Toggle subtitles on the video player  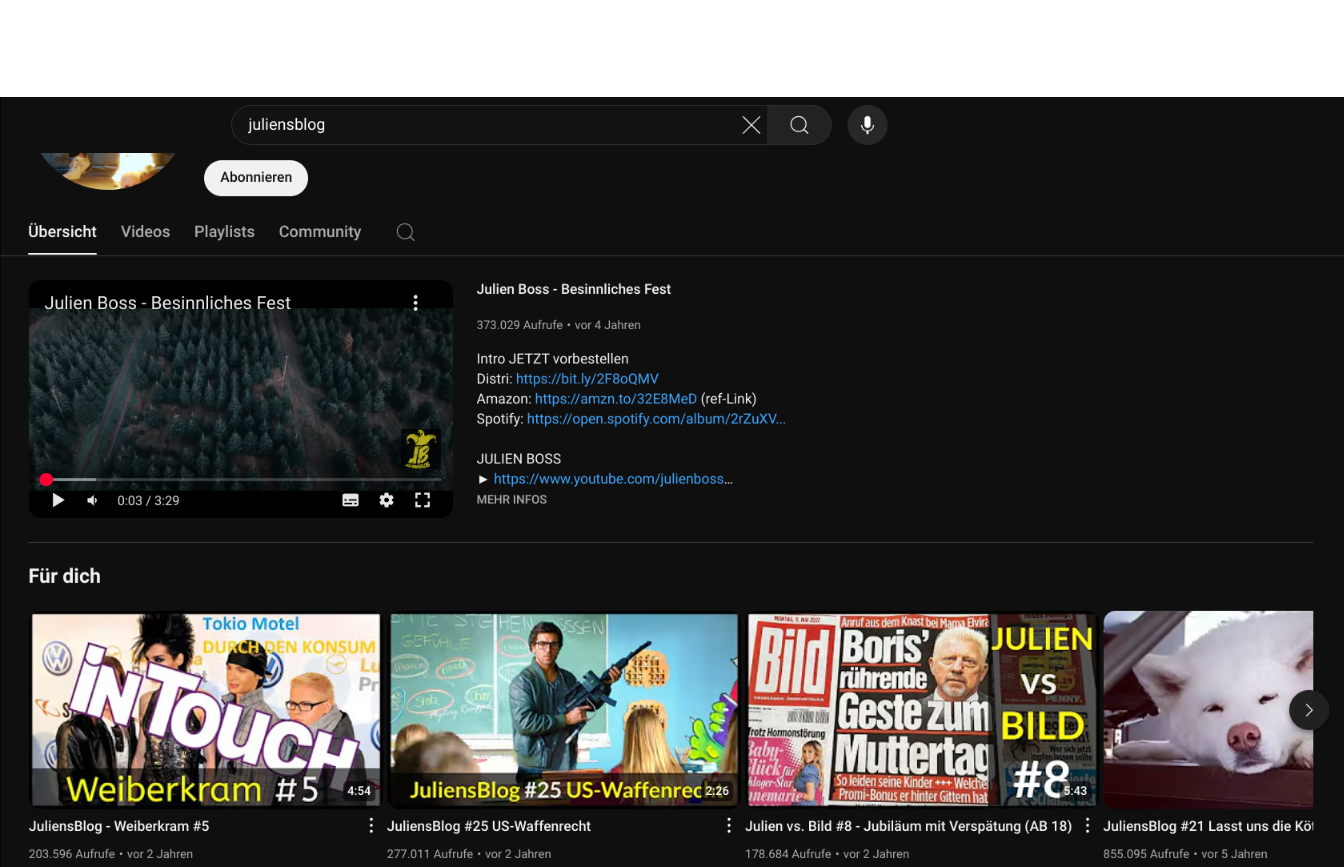click(x=350, y=500)
